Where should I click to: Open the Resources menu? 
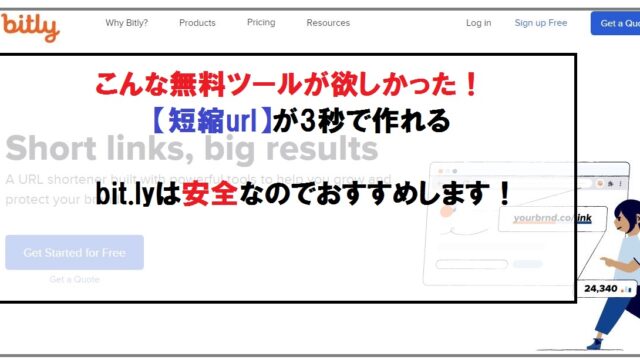point(328,23)
